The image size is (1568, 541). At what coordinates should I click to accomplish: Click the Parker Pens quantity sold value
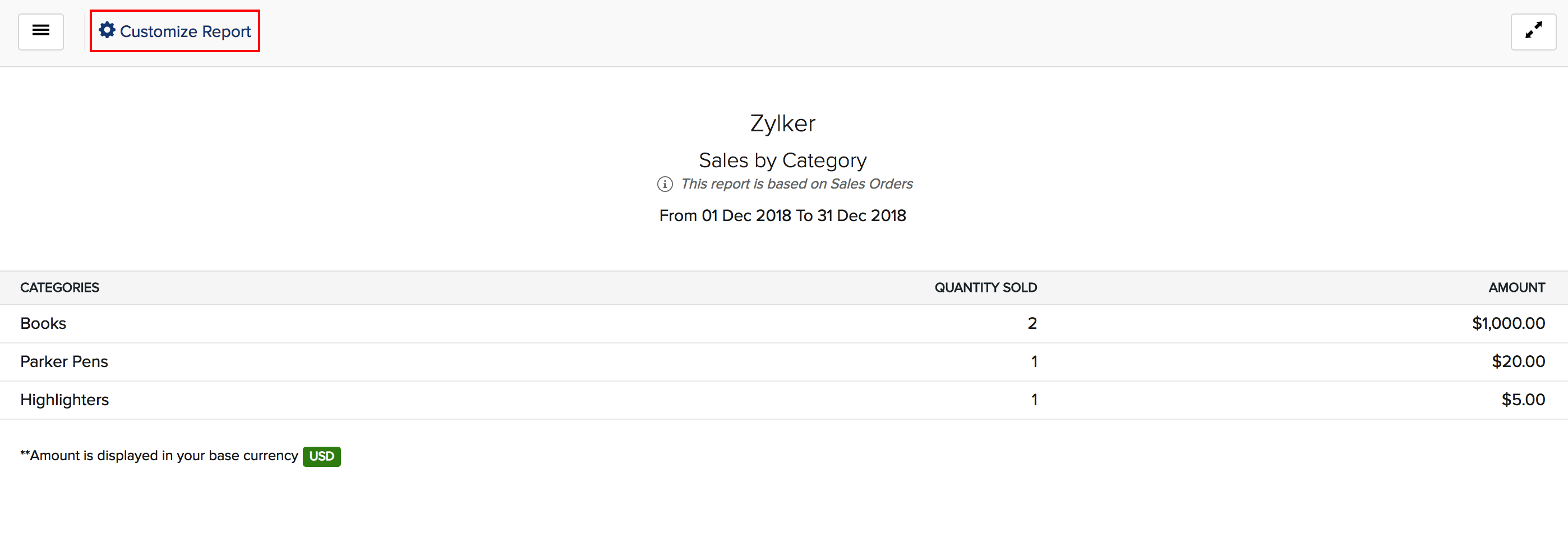coord(1034,362)
